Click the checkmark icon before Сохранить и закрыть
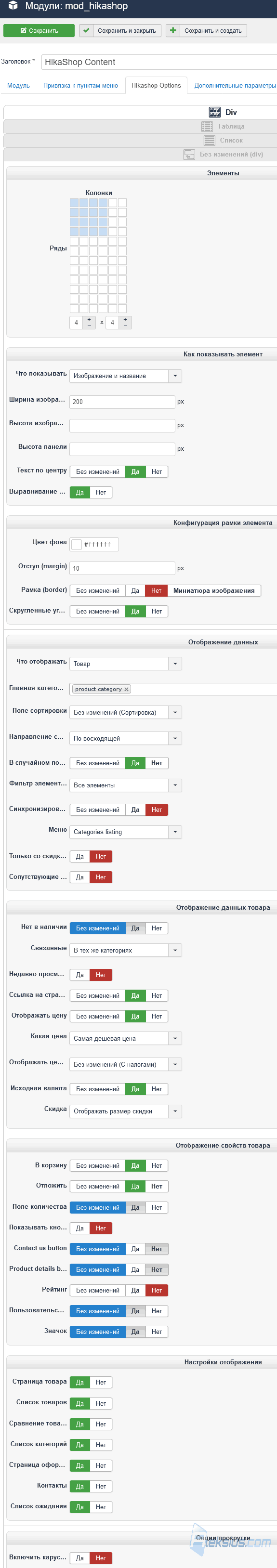Screen dimensions: 277x1568 click(86, 30)
